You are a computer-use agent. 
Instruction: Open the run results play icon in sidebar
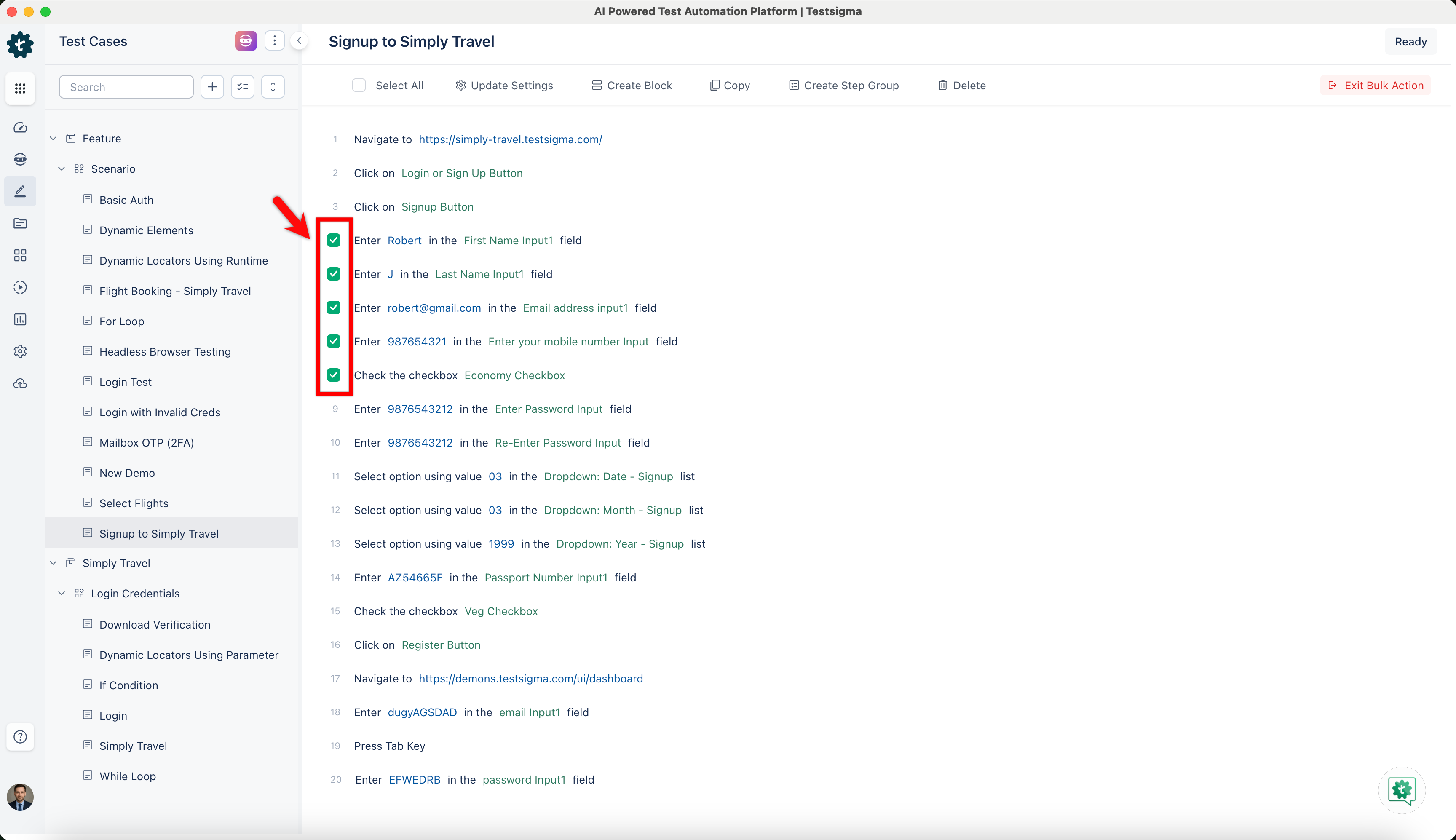[x=20, y=287]
